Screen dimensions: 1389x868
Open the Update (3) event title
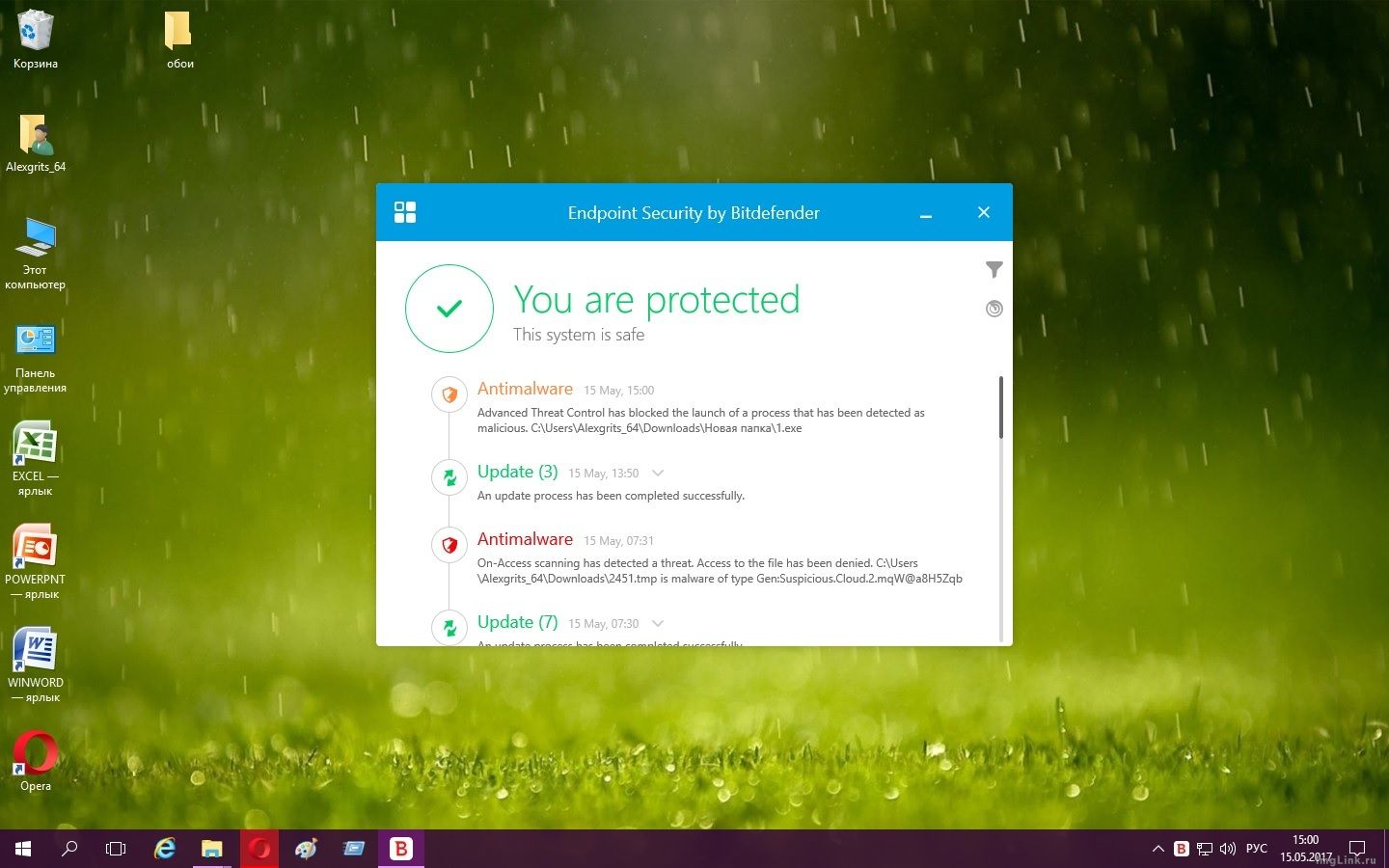click(x=518, y=472)
